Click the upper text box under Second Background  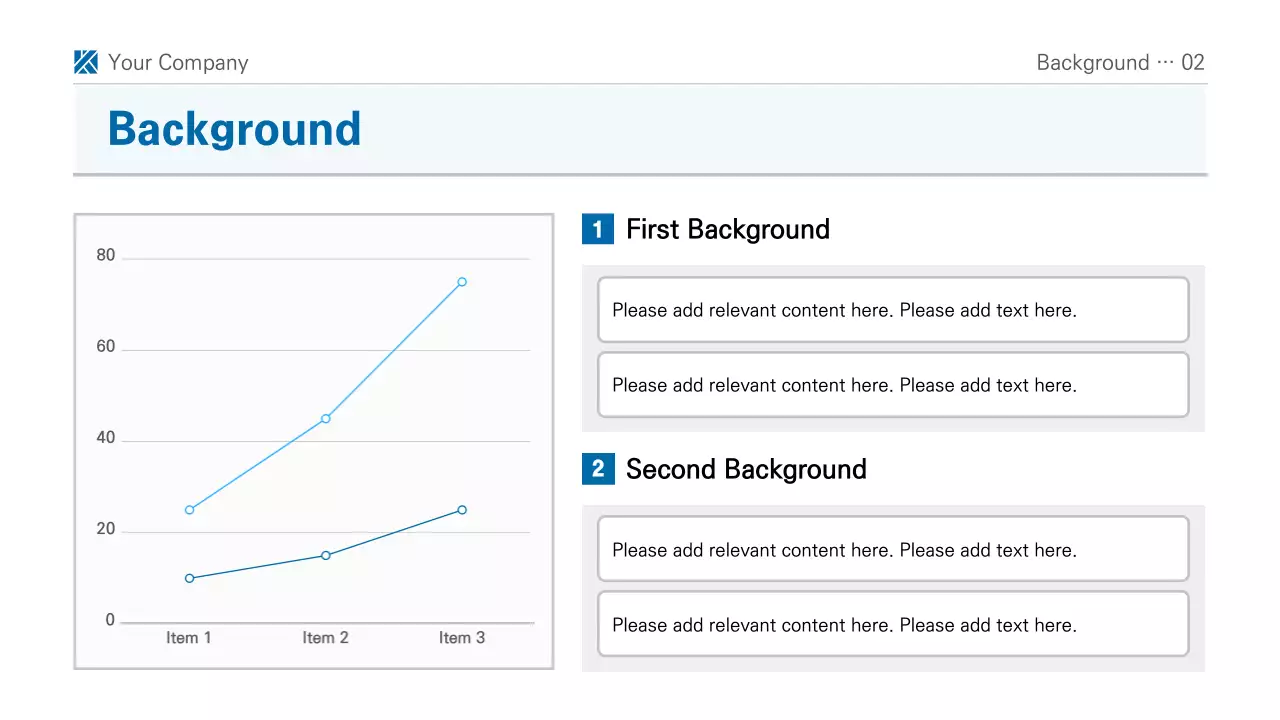point(893,550)
